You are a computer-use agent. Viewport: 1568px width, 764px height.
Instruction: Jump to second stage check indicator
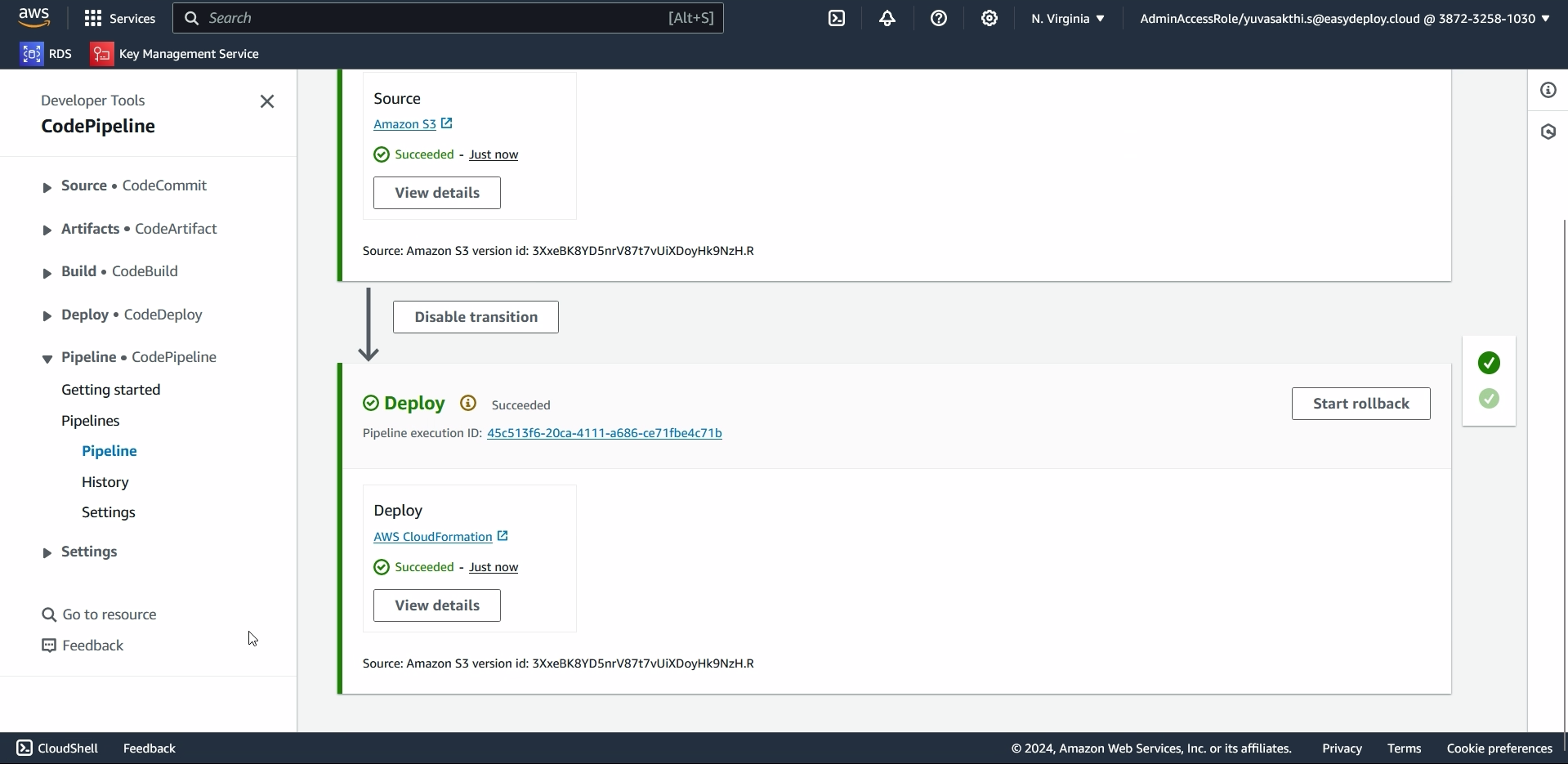(1489, 399)
